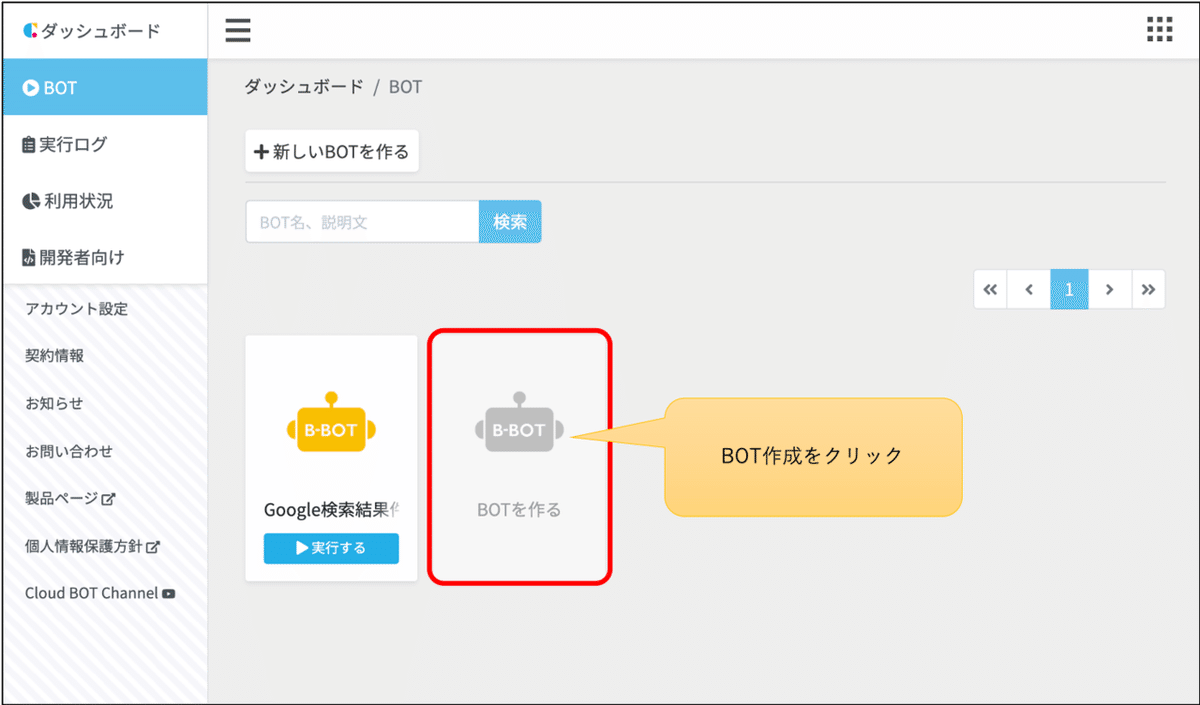The height and width of the screenshot is (705, 1200).
Task: Open アカウント設定 from the sidebar
Action: click(x=75, y=309)
